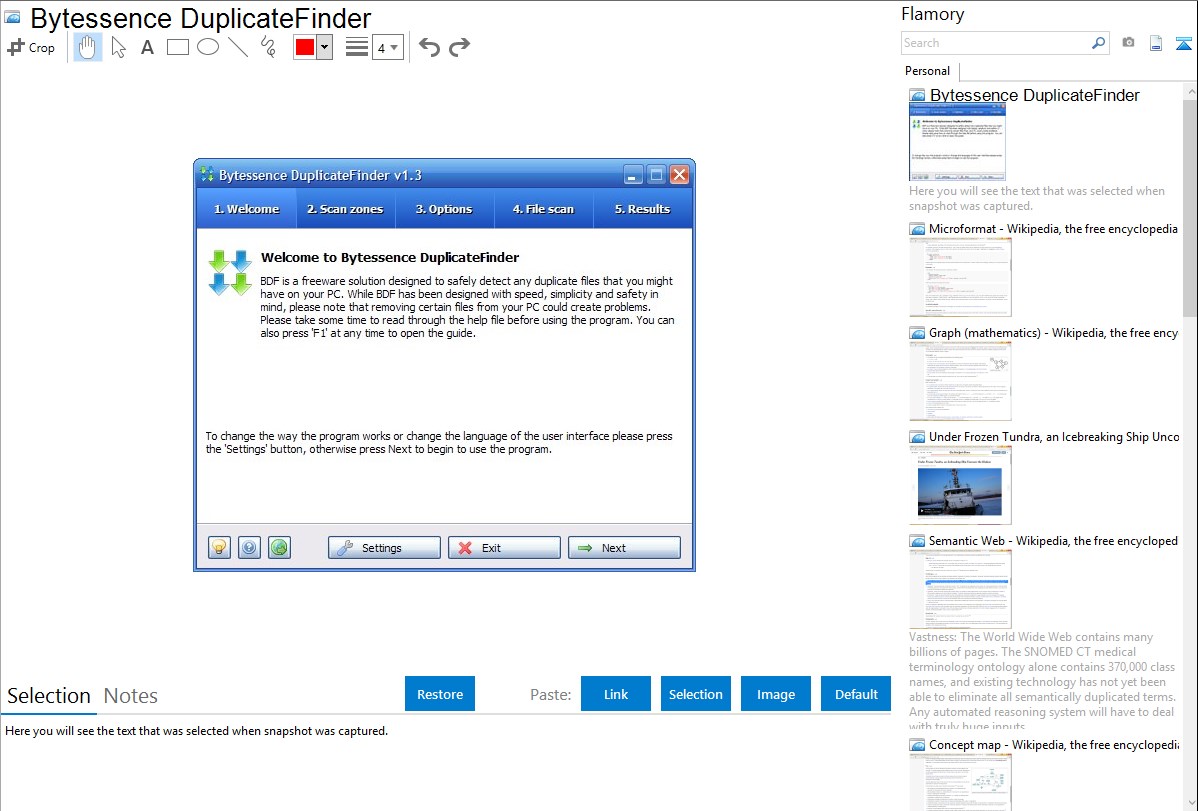The image size is (1198, 811).
Task: Open Settings in DuplicateFinder
Action: pyautogui.click(x=384, y=547)
